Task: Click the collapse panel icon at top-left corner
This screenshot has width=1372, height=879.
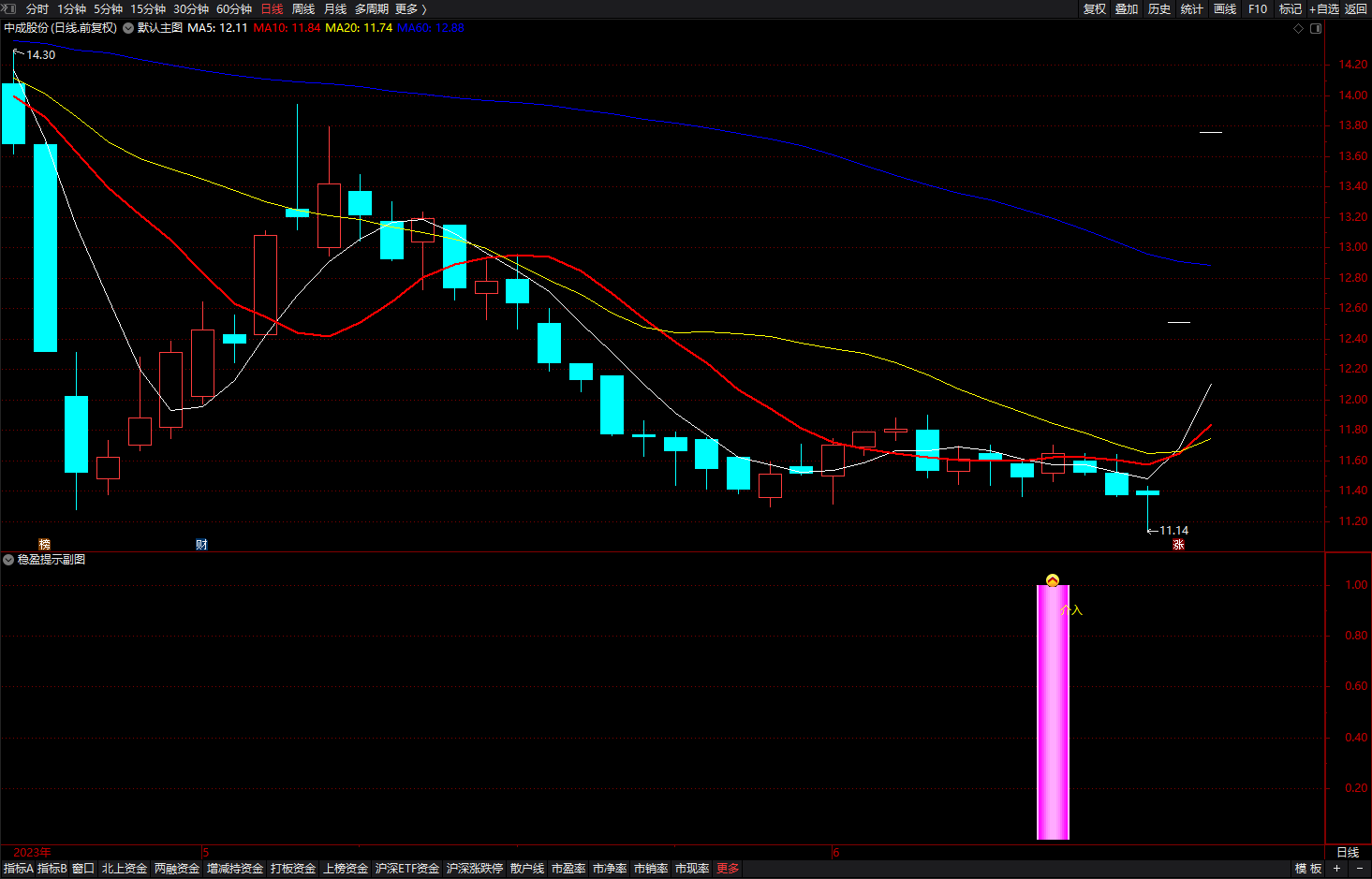Action: click(x=8, y=8)
